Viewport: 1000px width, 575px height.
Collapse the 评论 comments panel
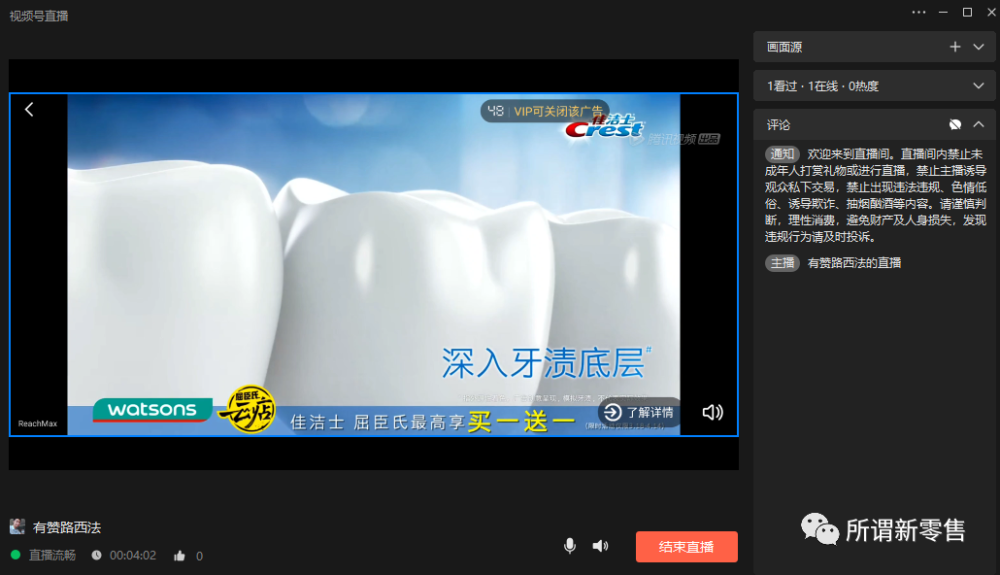tap(978, 124)
